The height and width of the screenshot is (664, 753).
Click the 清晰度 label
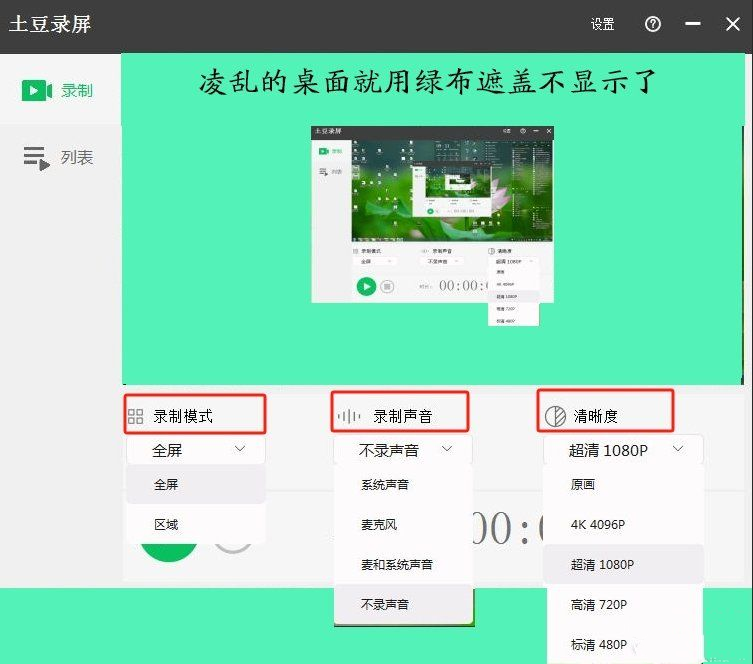tap(595, 416)
